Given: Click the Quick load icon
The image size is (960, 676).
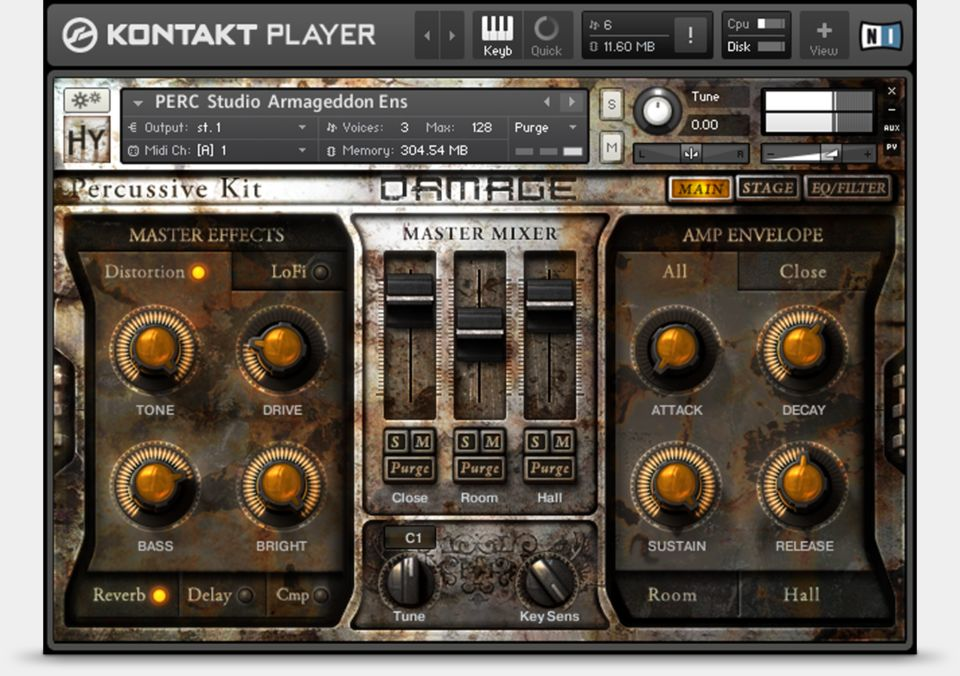Looking at the screenshot, I should coord(546,35).
